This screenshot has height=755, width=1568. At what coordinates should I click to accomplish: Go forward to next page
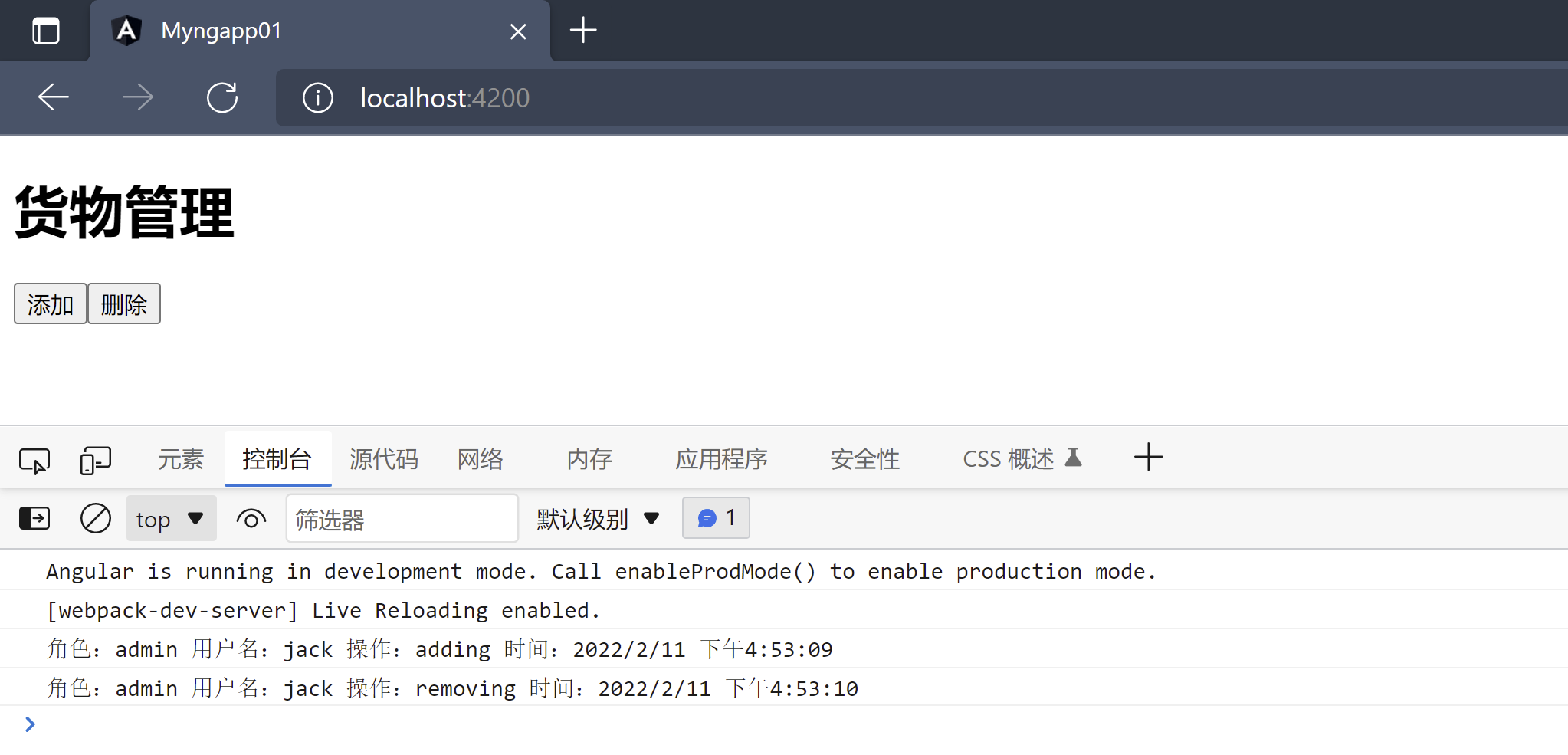coord(138,97)
